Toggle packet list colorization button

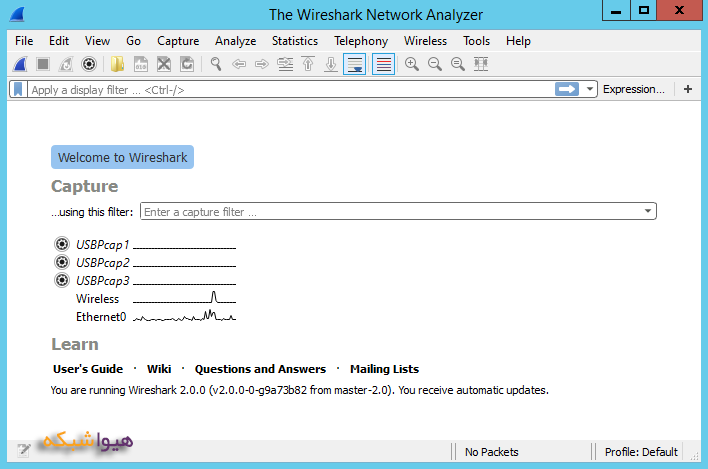382,64
